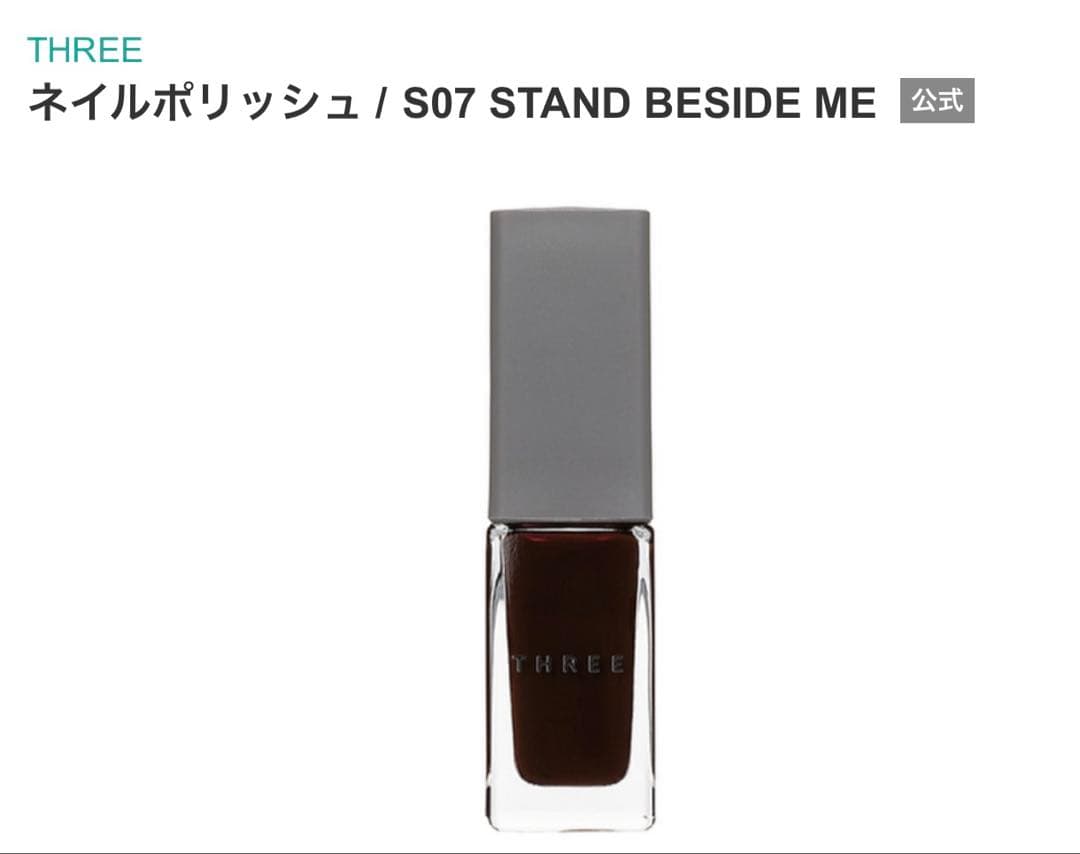Click the divider line under product image
Screen dimensions: 1080x854
point(540,852)
